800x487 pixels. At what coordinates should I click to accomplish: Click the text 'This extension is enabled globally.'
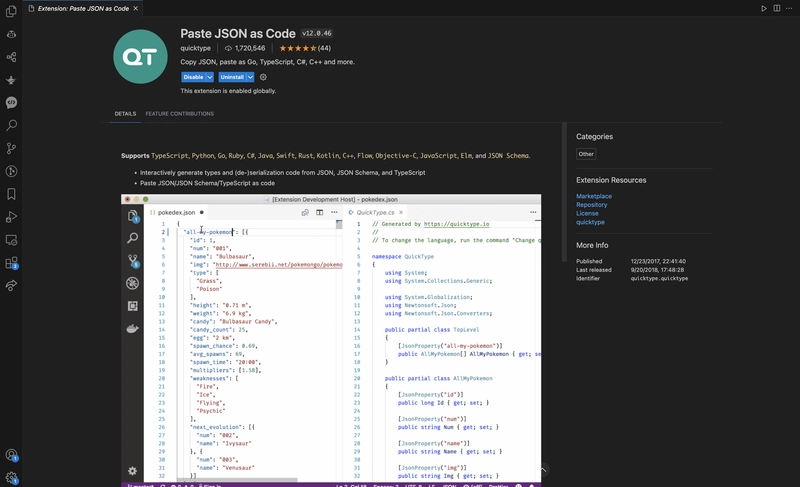[x=228, y=91]
